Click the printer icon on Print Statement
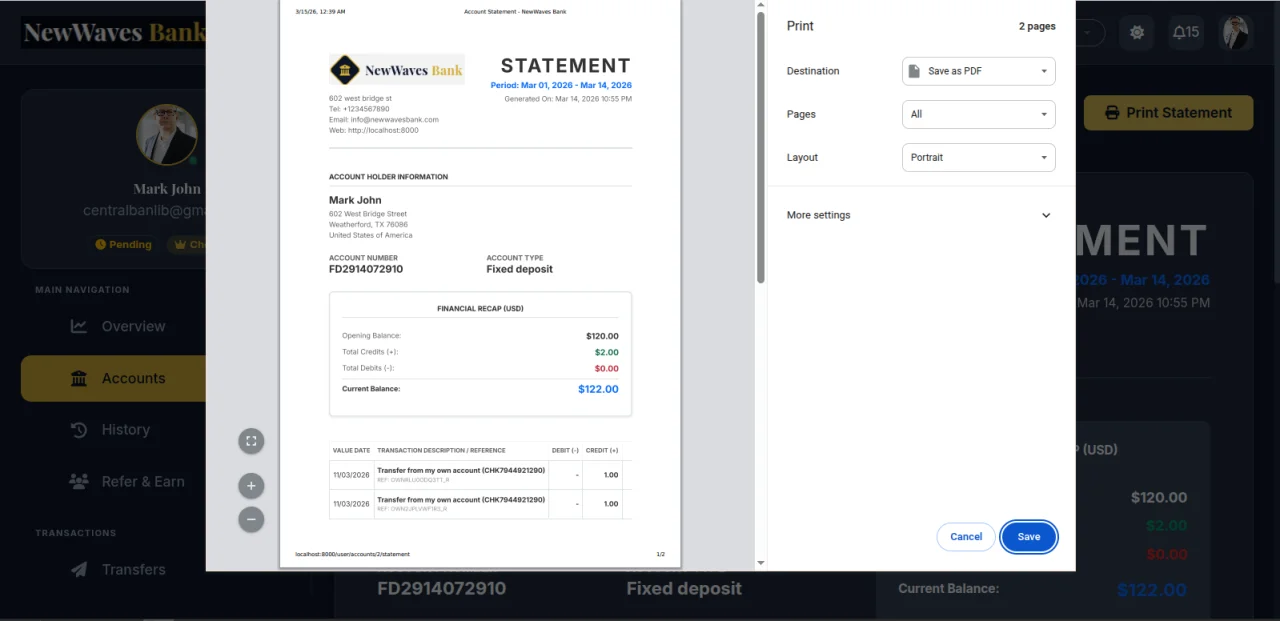The height and width of the screenshot is (621, 1280). (x=1112, y=113)
